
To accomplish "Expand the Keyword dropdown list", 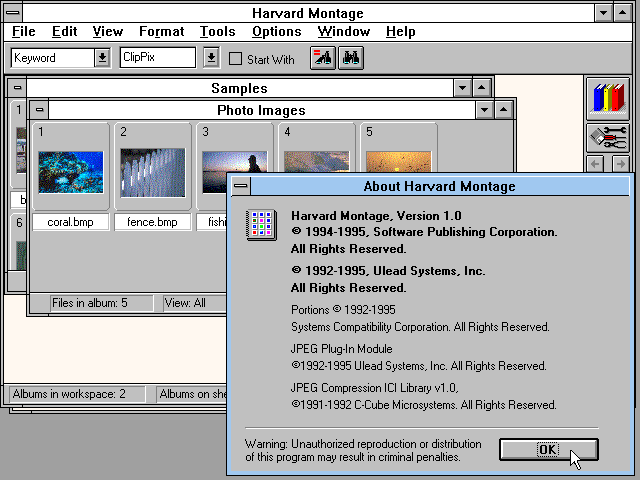I will [x=102, y=58].
